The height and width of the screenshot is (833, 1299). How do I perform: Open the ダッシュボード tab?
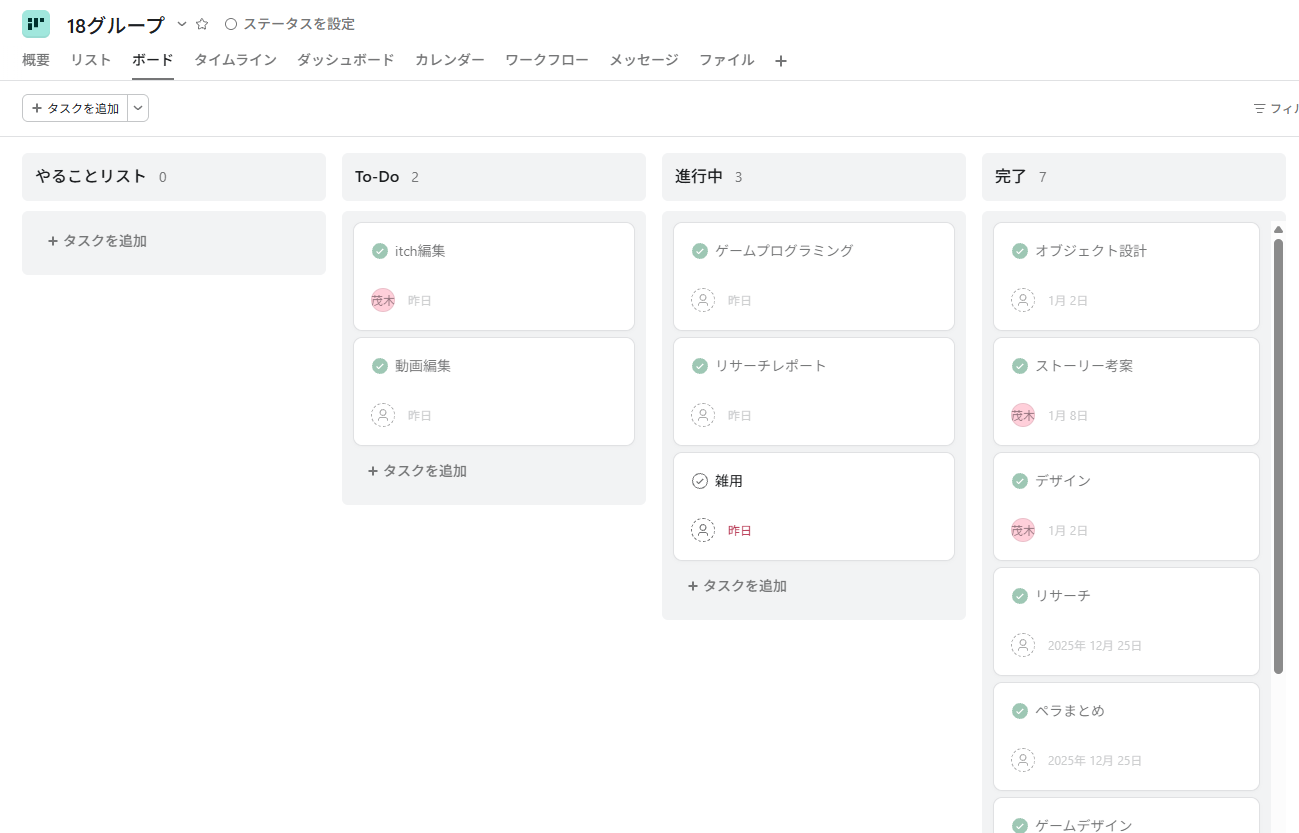(345, 60)
